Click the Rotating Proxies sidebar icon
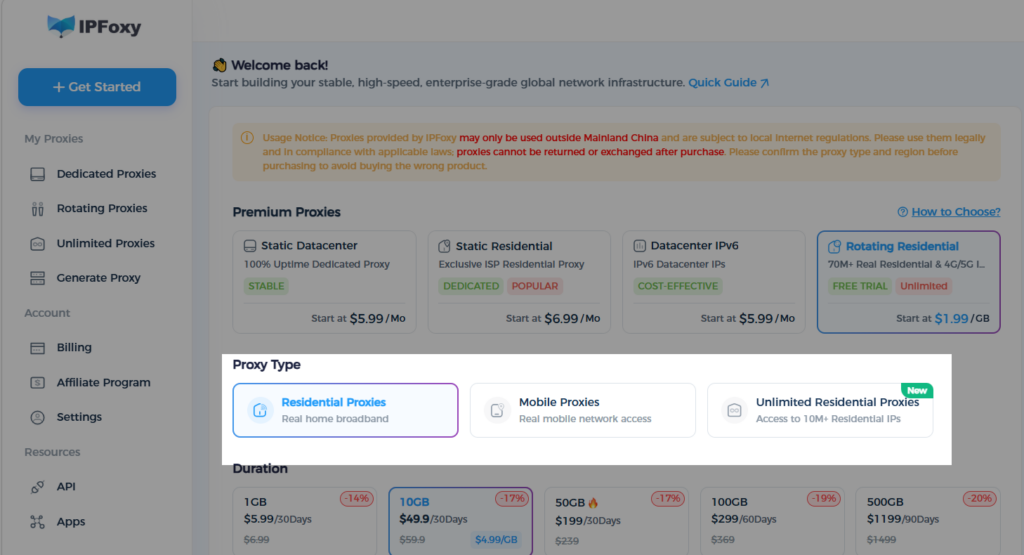Image resolution: width=1024 pixels, height=555 pixels. click(38, 209)
